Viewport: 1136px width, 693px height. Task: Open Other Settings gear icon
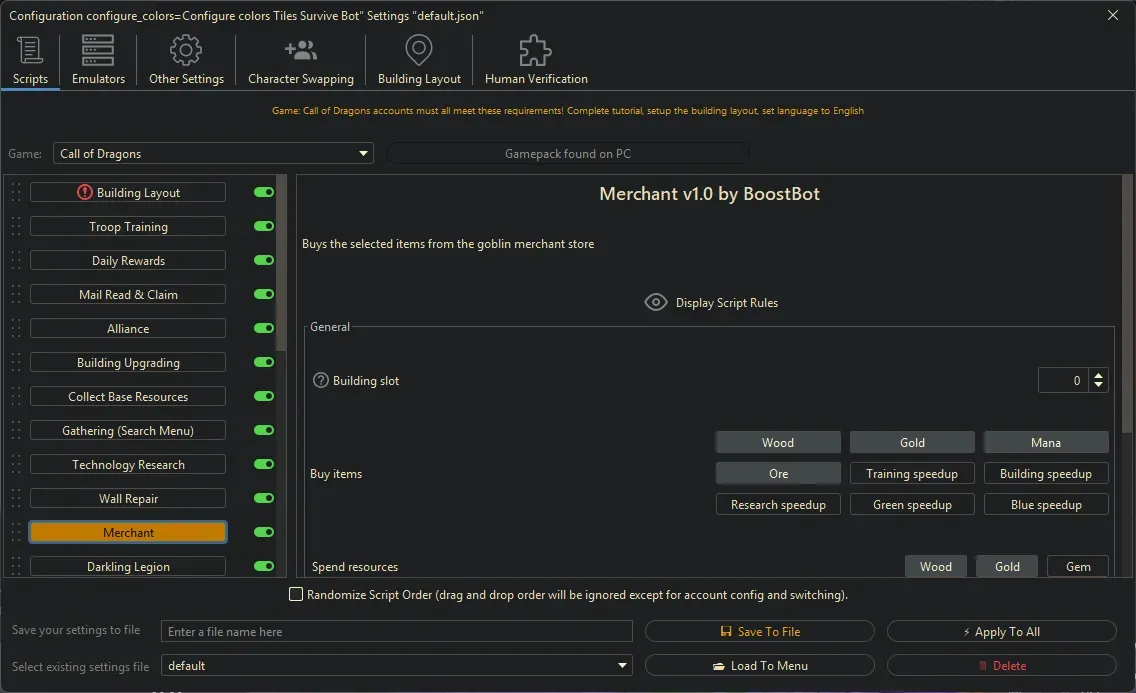click(185, 49)
